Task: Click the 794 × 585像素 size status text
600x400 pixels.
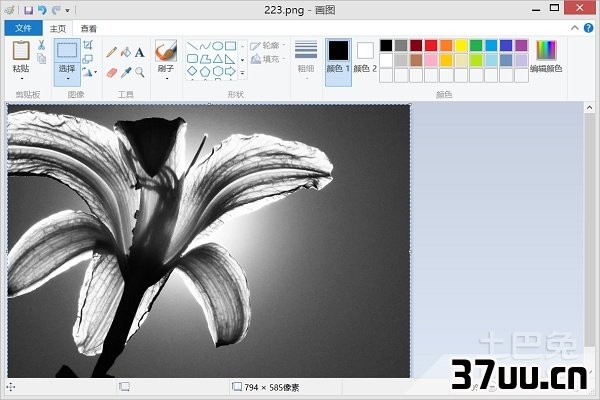Action: click(272, 388)
